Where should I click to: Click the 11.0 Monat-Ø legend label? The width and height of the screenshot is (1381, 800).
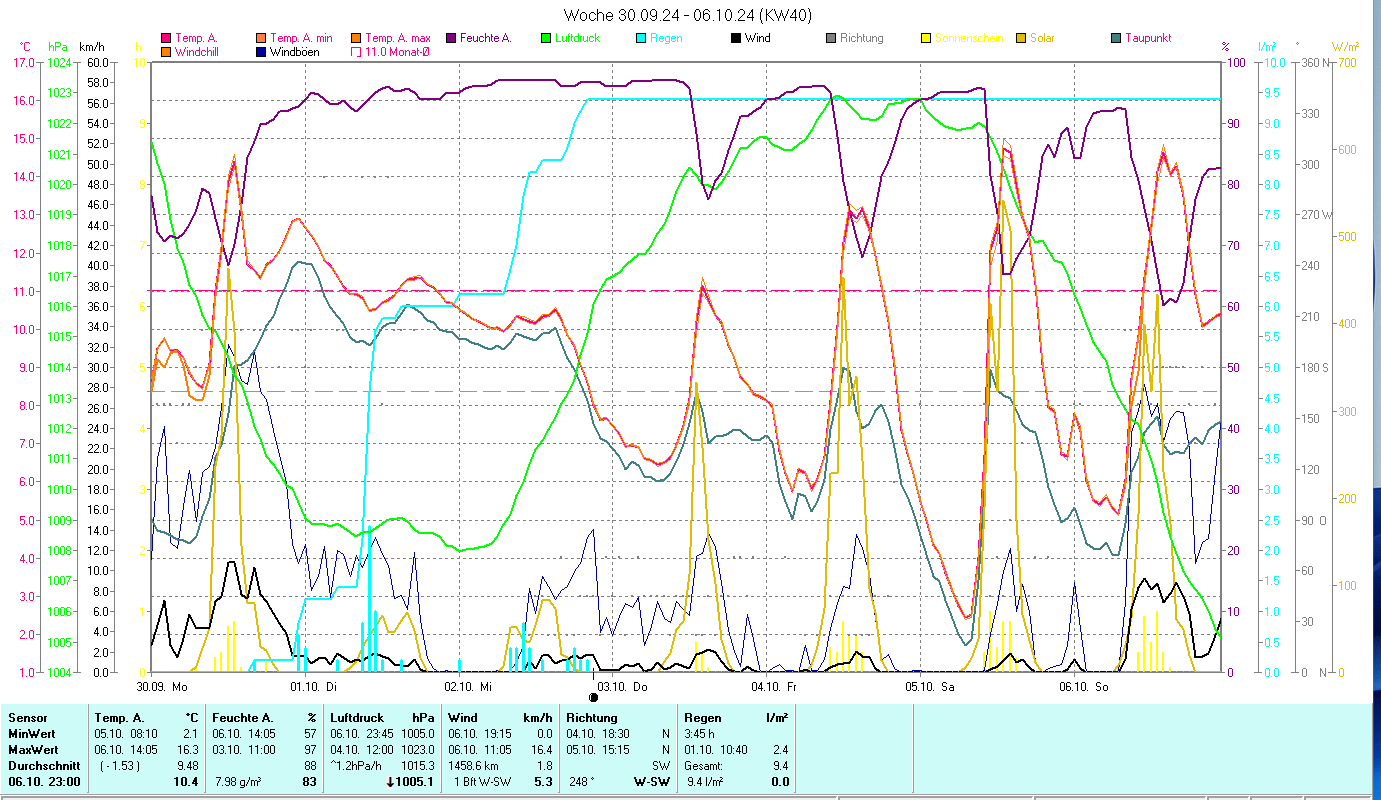click(398, 51)
